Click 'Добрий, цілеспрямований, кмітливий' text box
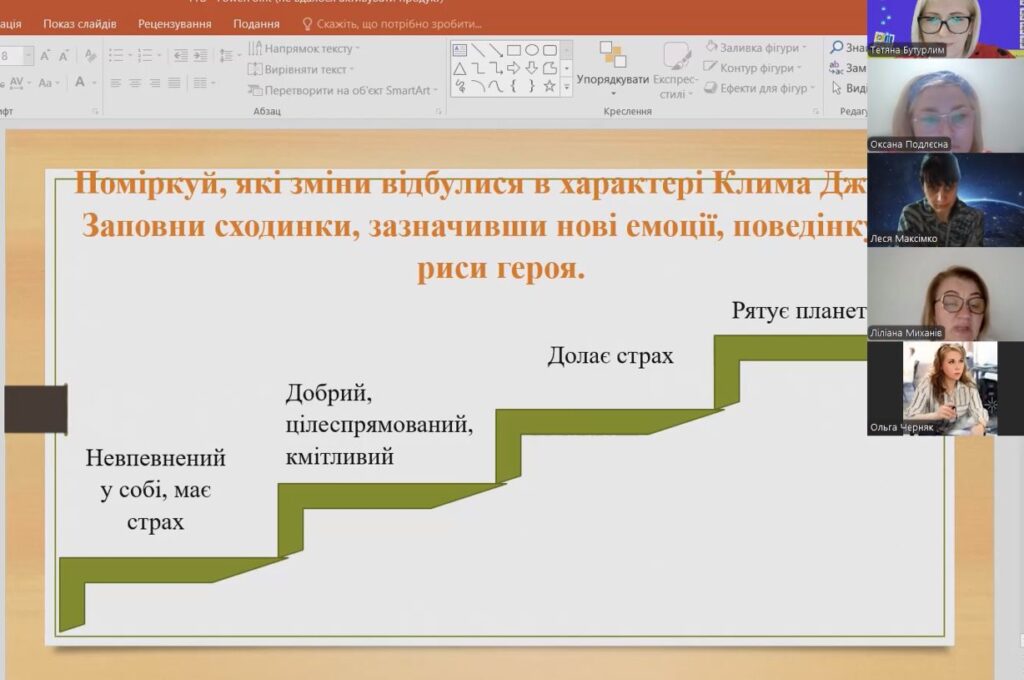 [x=379, y=425]
